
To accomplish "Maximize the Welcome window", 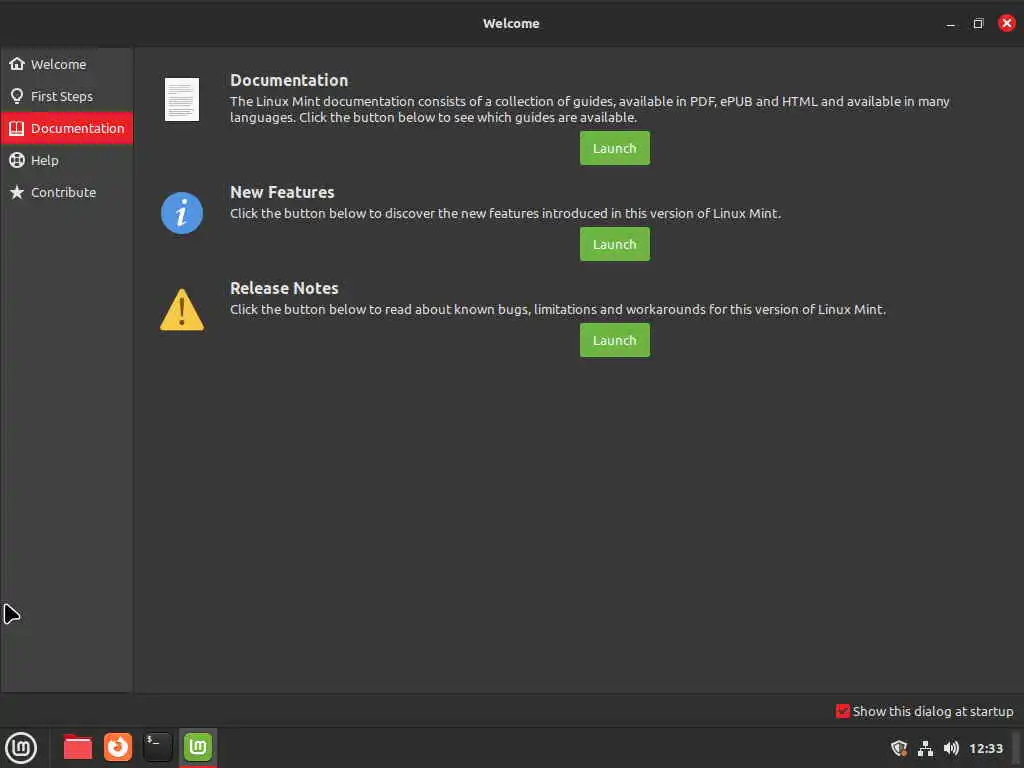I will tap(978, 24).
